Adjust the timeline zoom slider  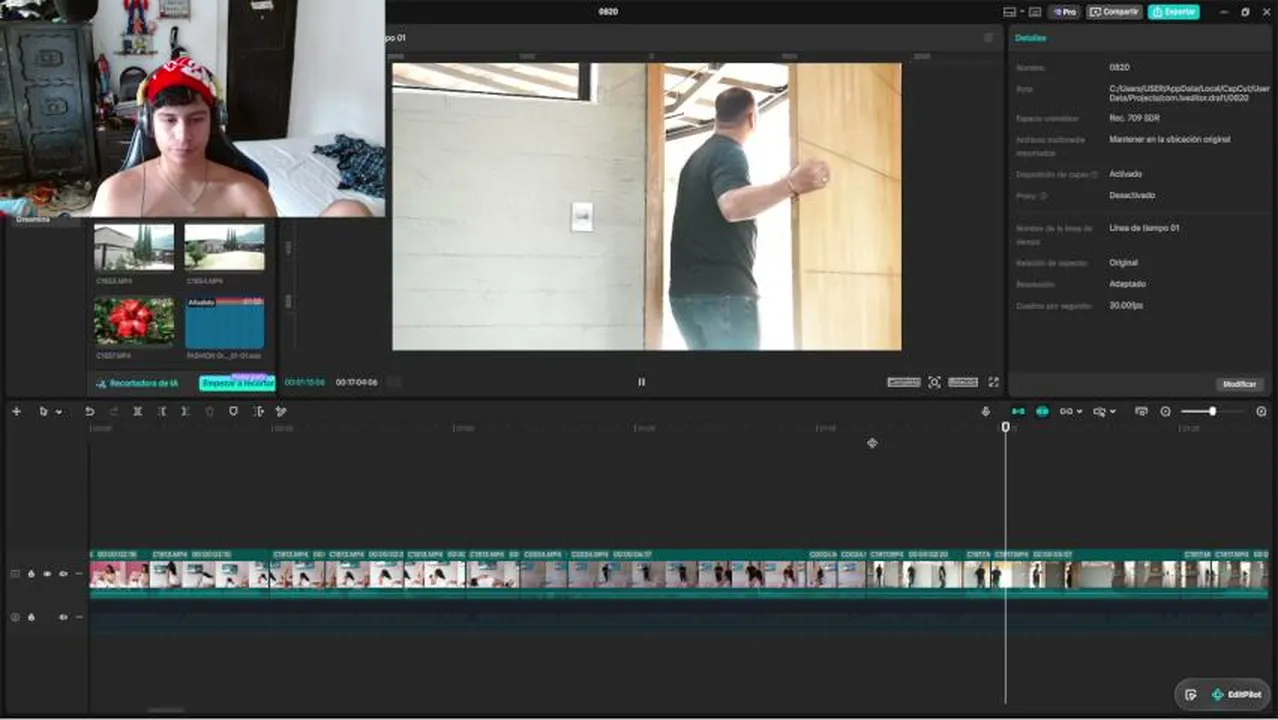1212,411
